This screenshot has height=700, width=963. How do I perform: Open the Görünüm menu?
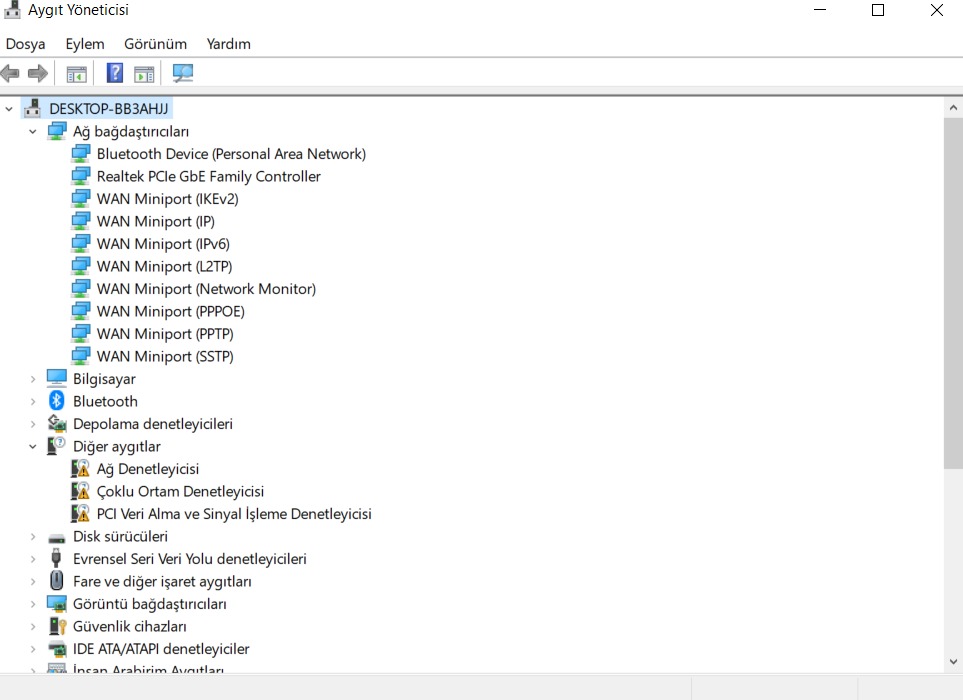tap(155, 44)
